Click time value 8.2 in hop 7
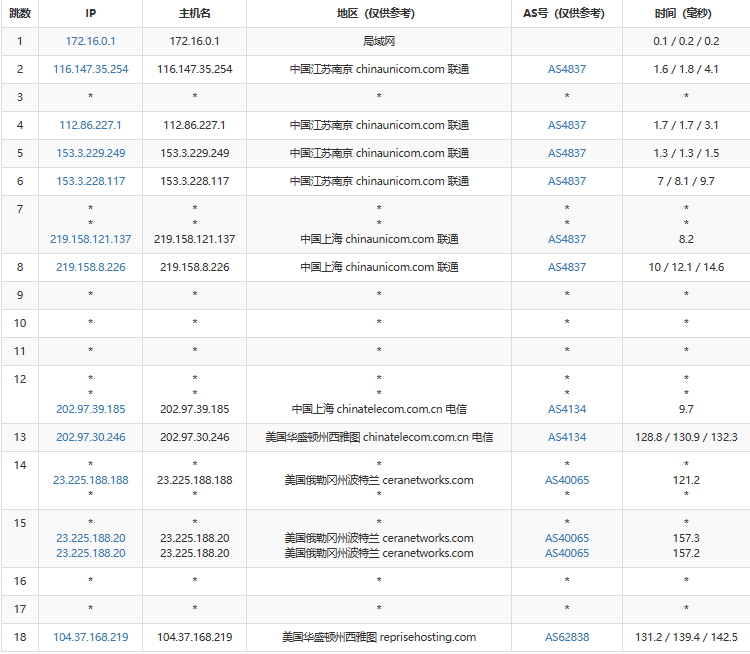Viewport: 750px width, 654px height. 686,239
